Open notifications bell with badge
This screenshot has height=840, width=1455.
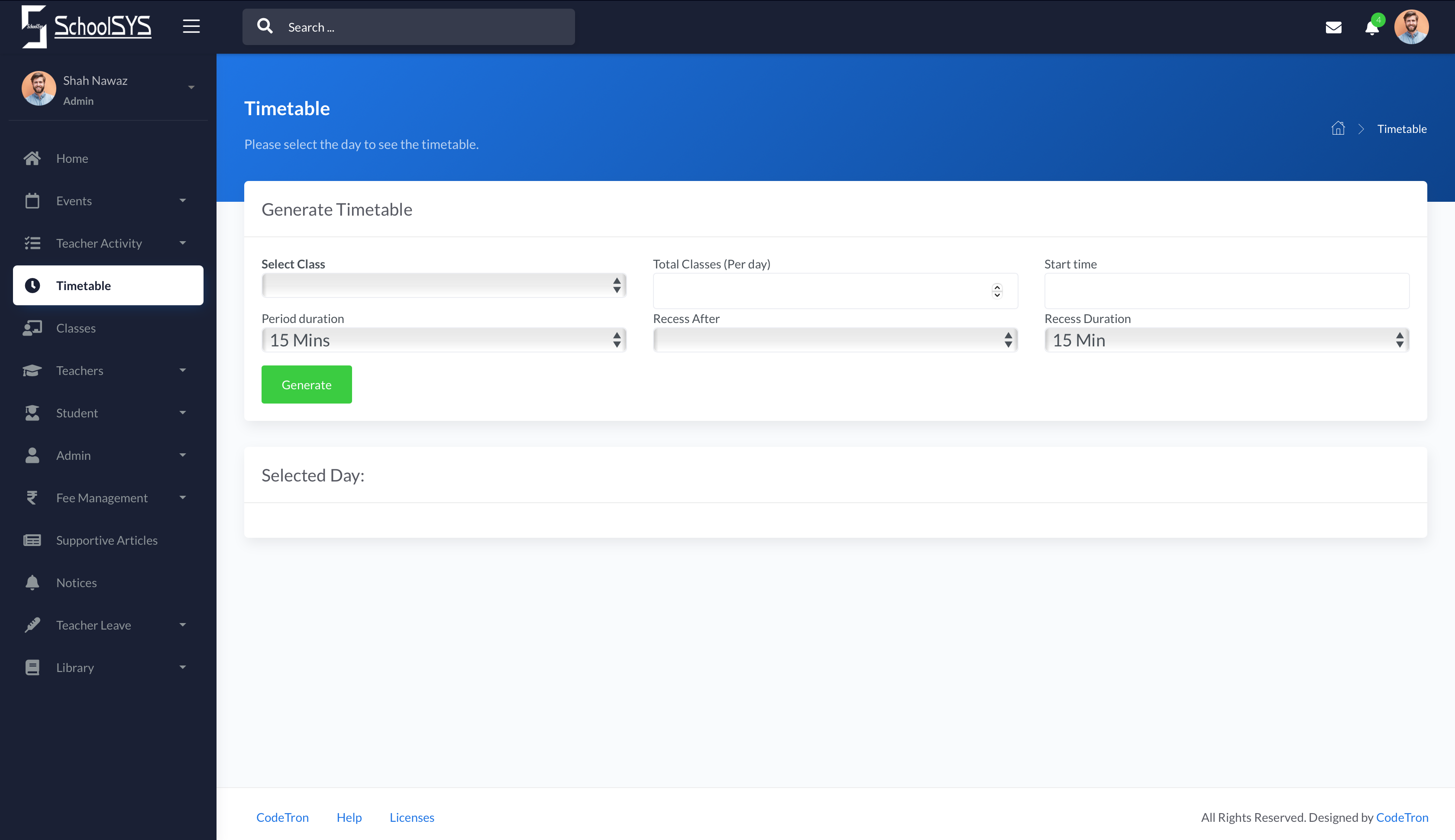click(x=1372, y=27)
